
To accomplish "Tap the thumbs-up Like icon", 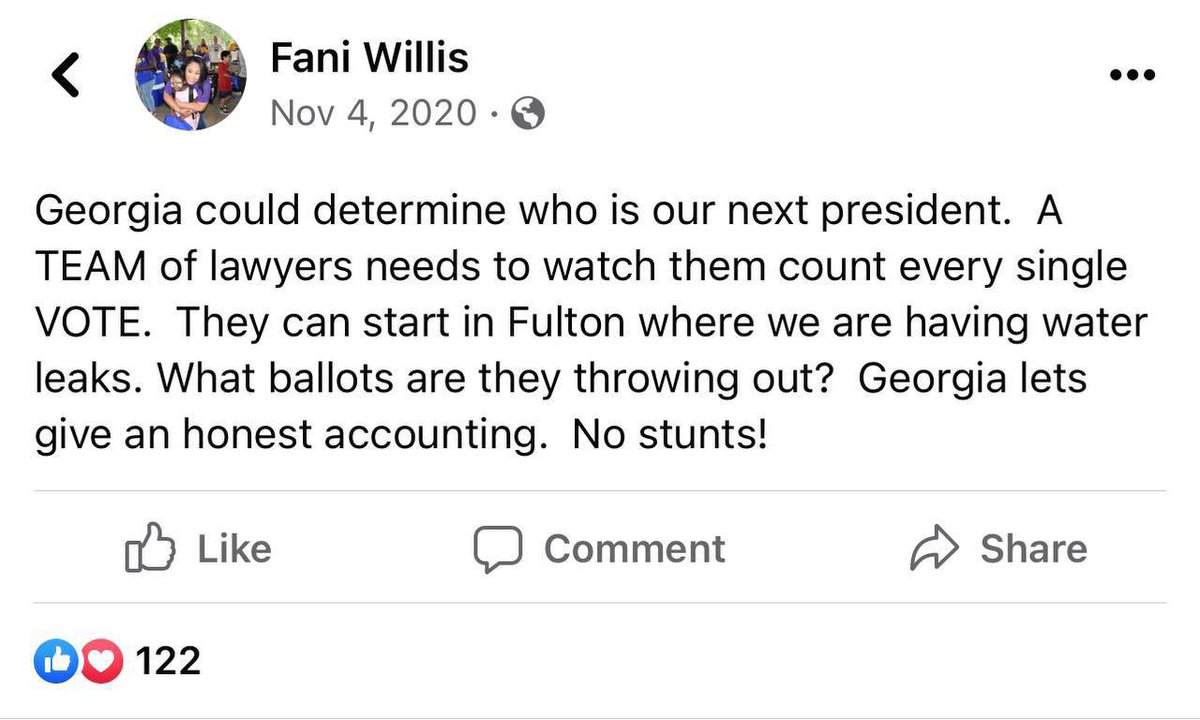I will pyautogui.click(x=150, y=548).
